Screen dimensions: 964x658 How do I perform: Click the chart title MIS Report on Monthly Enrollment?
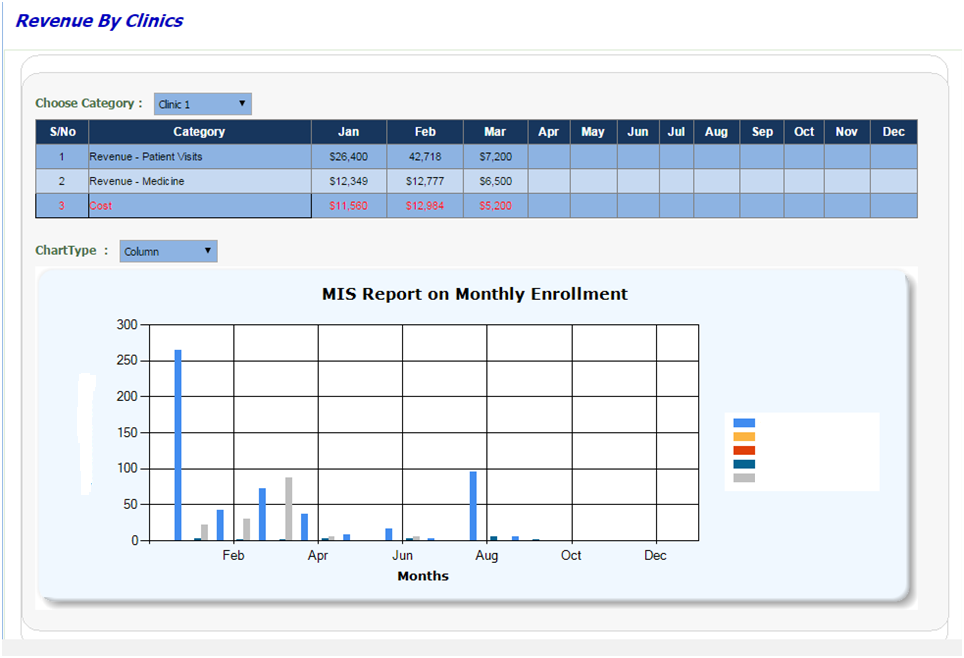(x=474, y=294)
